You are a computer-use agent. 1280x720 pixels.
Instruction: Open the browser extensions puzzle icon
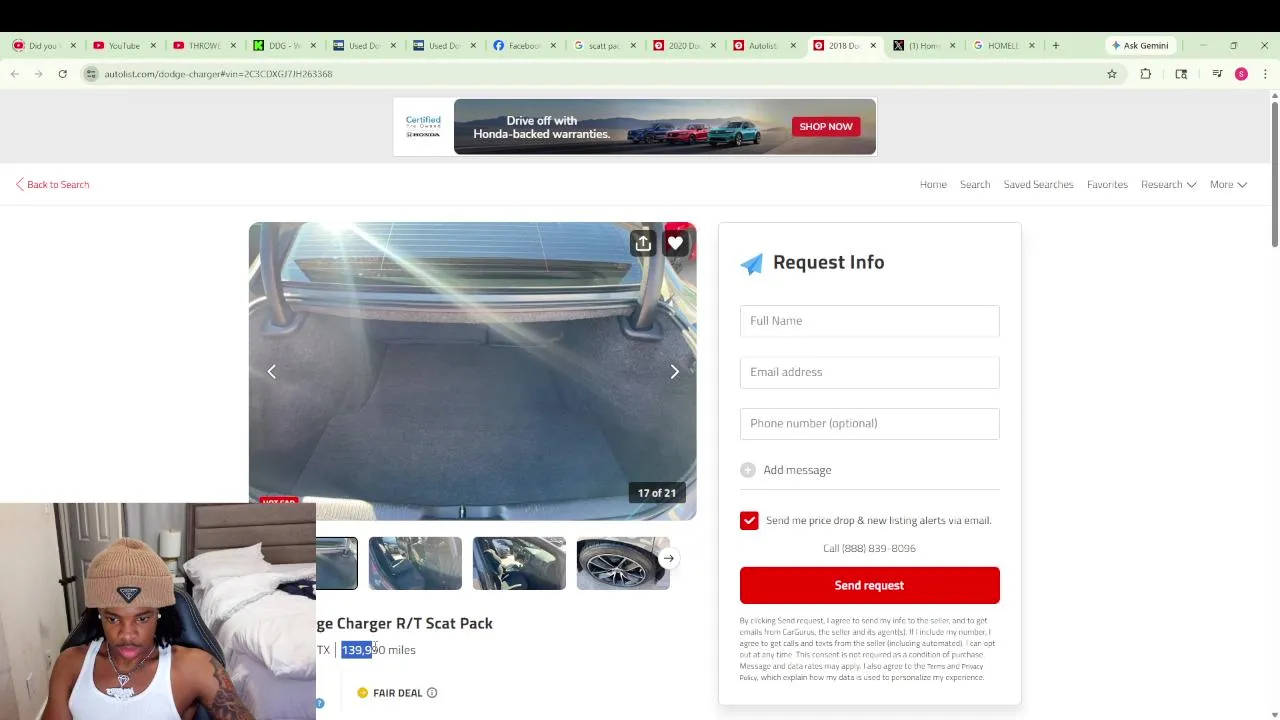pyautogui.click(x=1146, y=74)
